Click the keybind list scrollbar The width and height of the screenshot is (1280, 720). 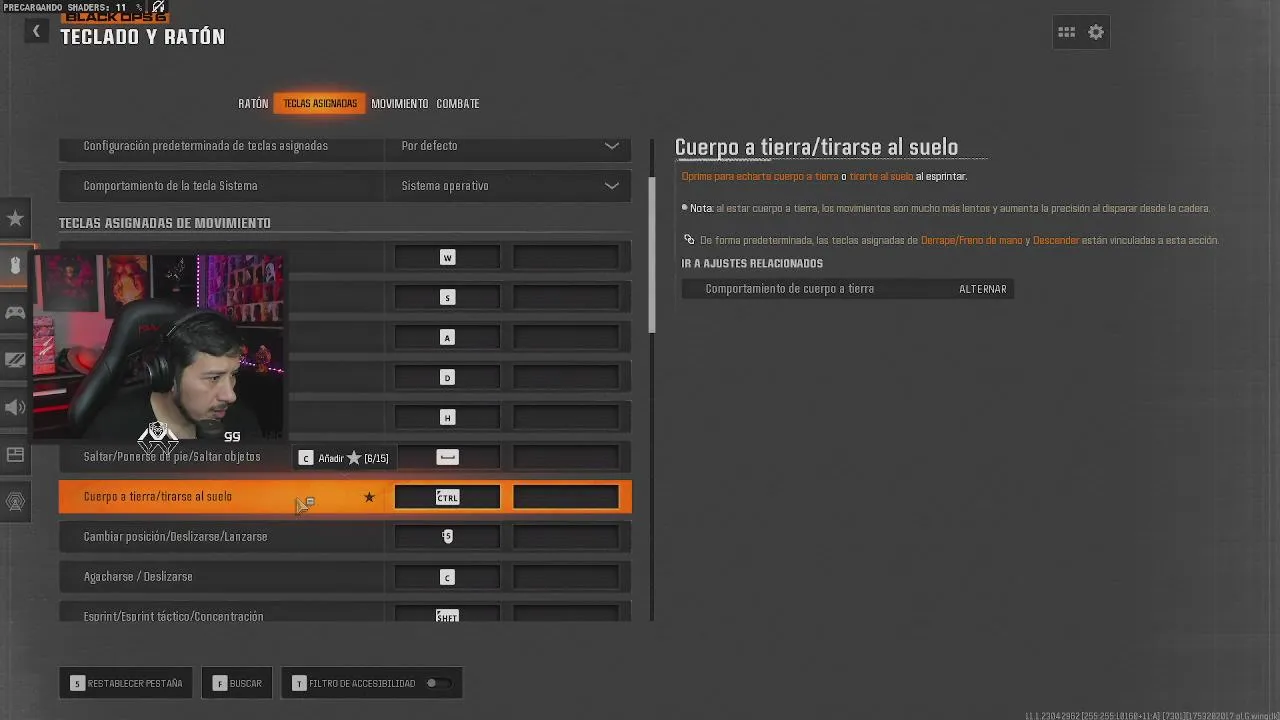[652, 255]
